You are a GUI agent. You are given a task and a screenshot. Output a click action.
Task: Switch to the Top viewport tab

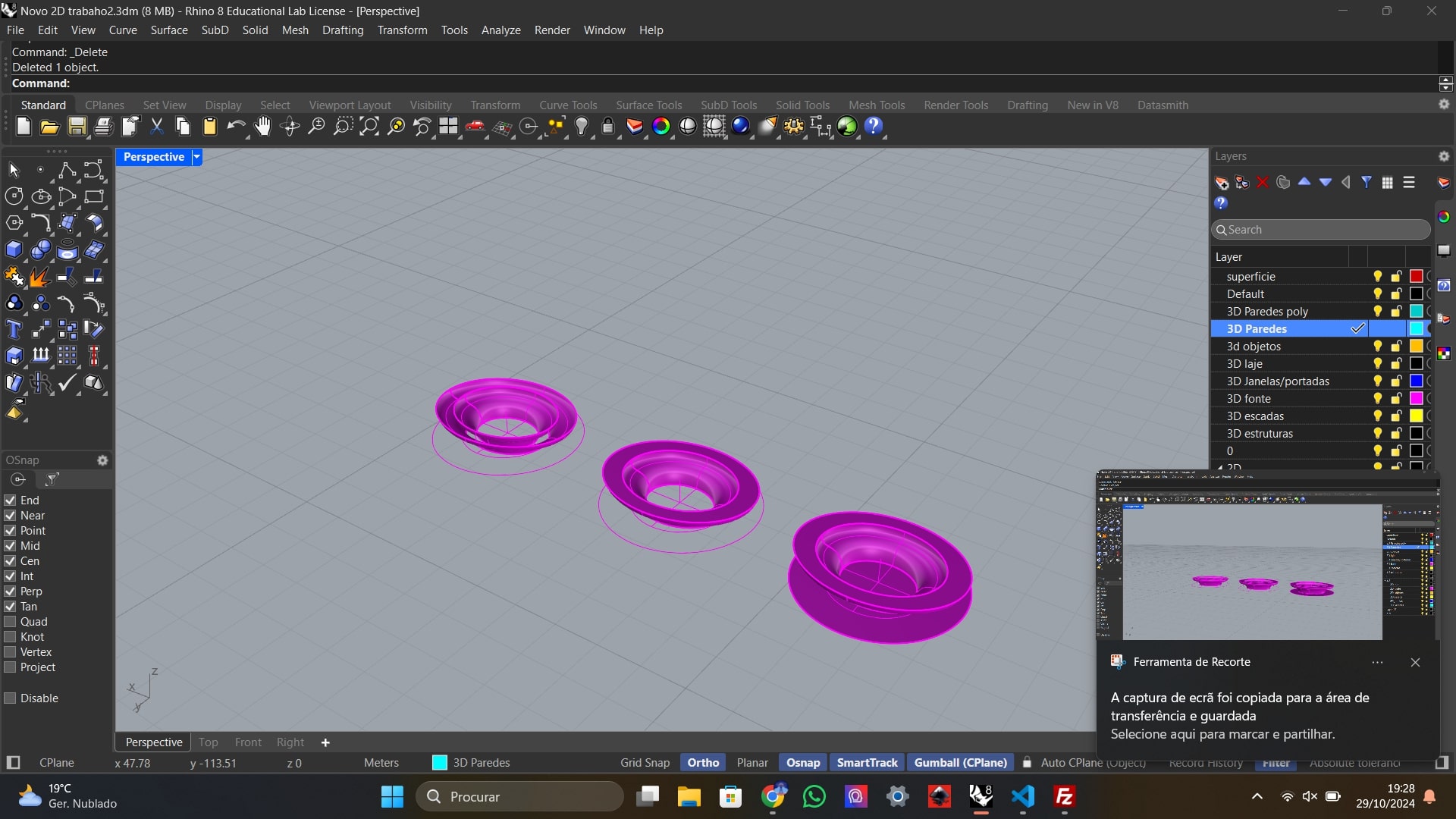(208, 742)
